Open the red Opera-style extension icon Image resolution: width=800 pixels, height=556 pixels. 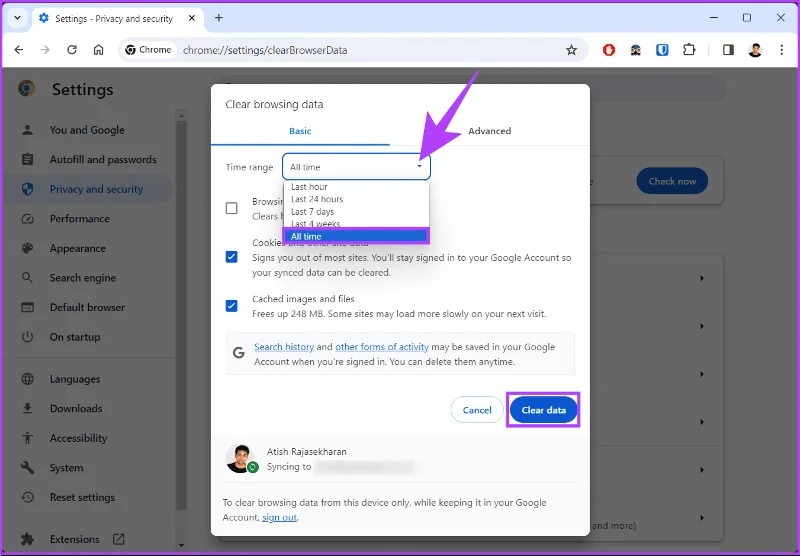609,50
